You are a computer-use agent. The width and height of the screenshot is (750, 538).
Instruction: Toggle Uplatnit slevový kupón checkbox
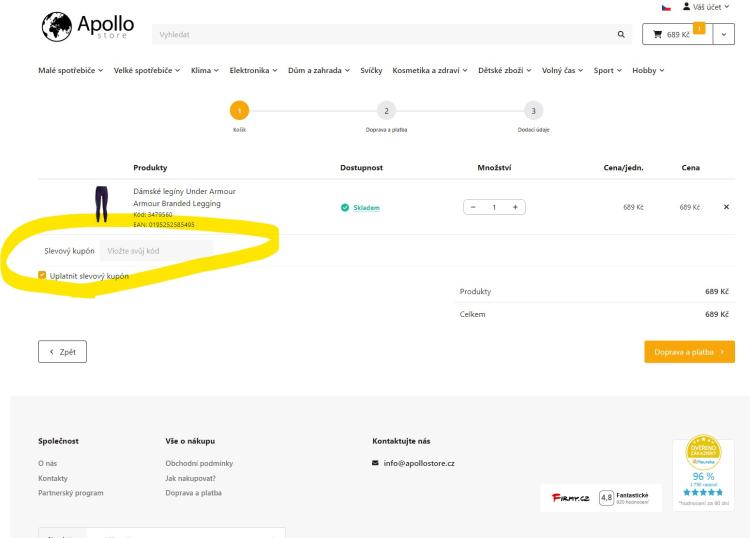pyautogui.click(x=42, y=275)
